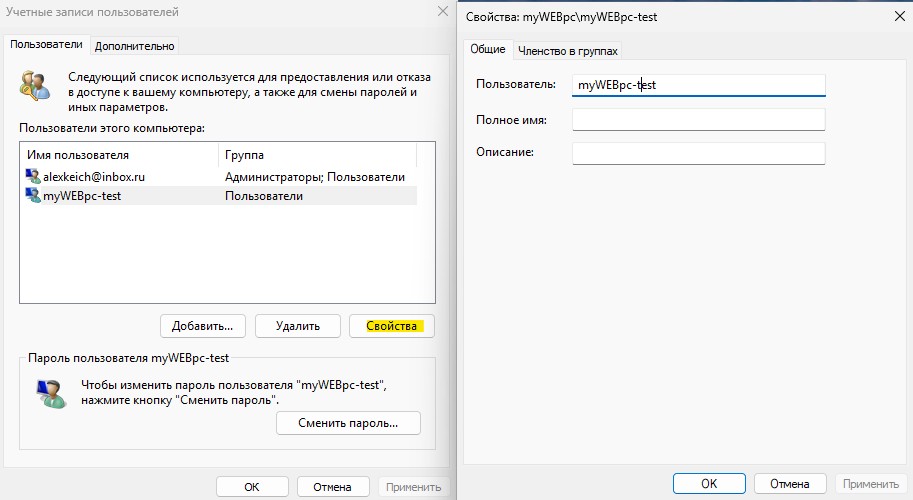Open Свойства for the selected user

click(392, 326)
